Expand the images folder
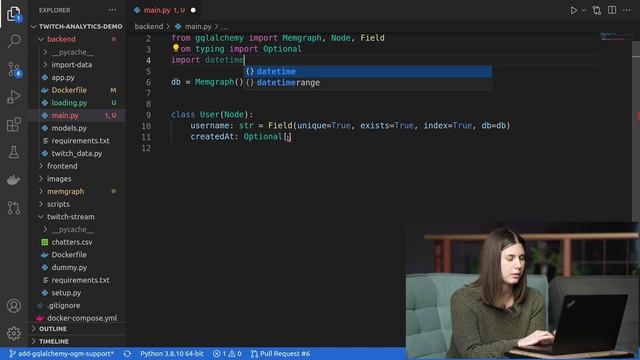This screenshot has width=640, height=360. click(x=77, y=179)
